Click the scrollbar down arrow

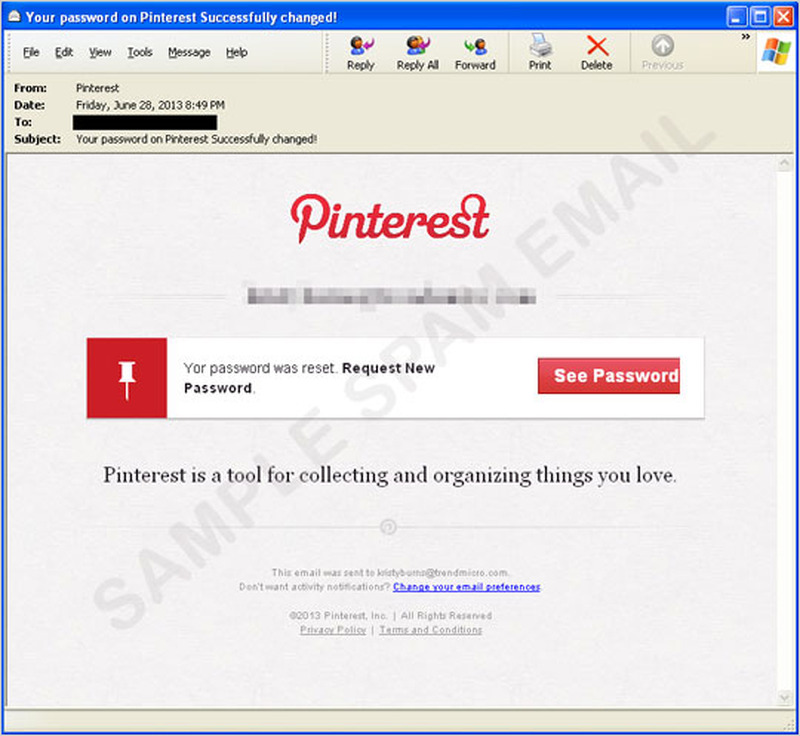[783, 697]
